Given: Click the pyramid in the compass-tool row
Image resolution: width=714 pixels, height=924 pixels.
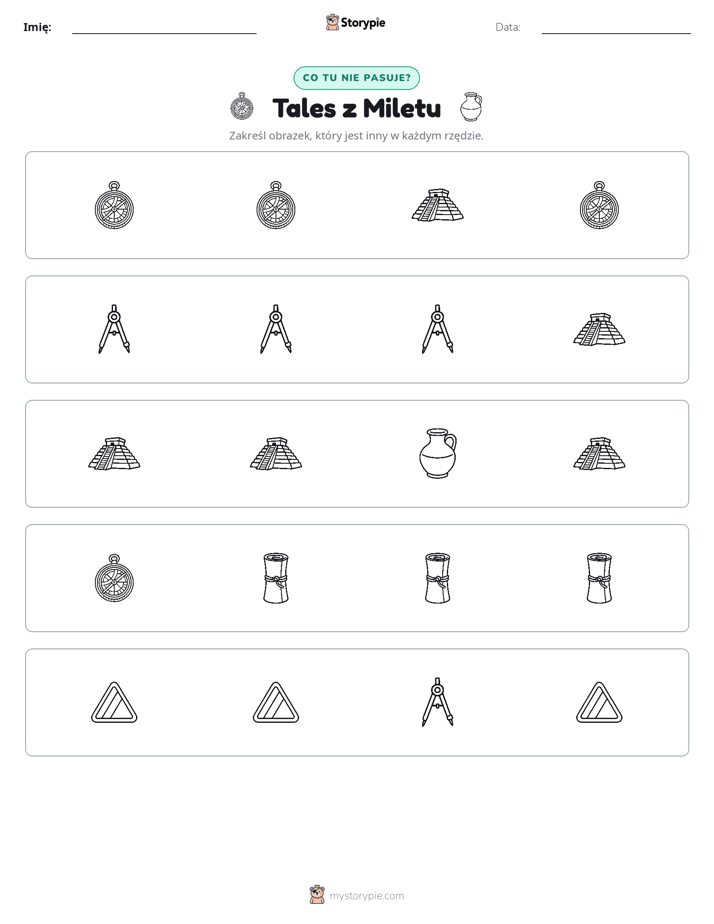Looking at the screenshot, I should click(599, 329).
